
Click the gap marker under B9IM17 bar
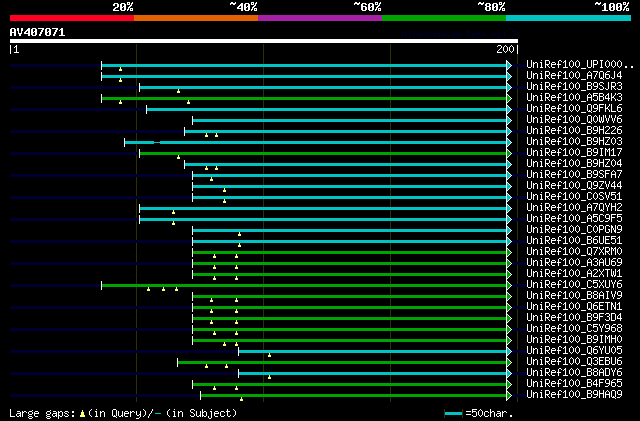tap(178, 157)
